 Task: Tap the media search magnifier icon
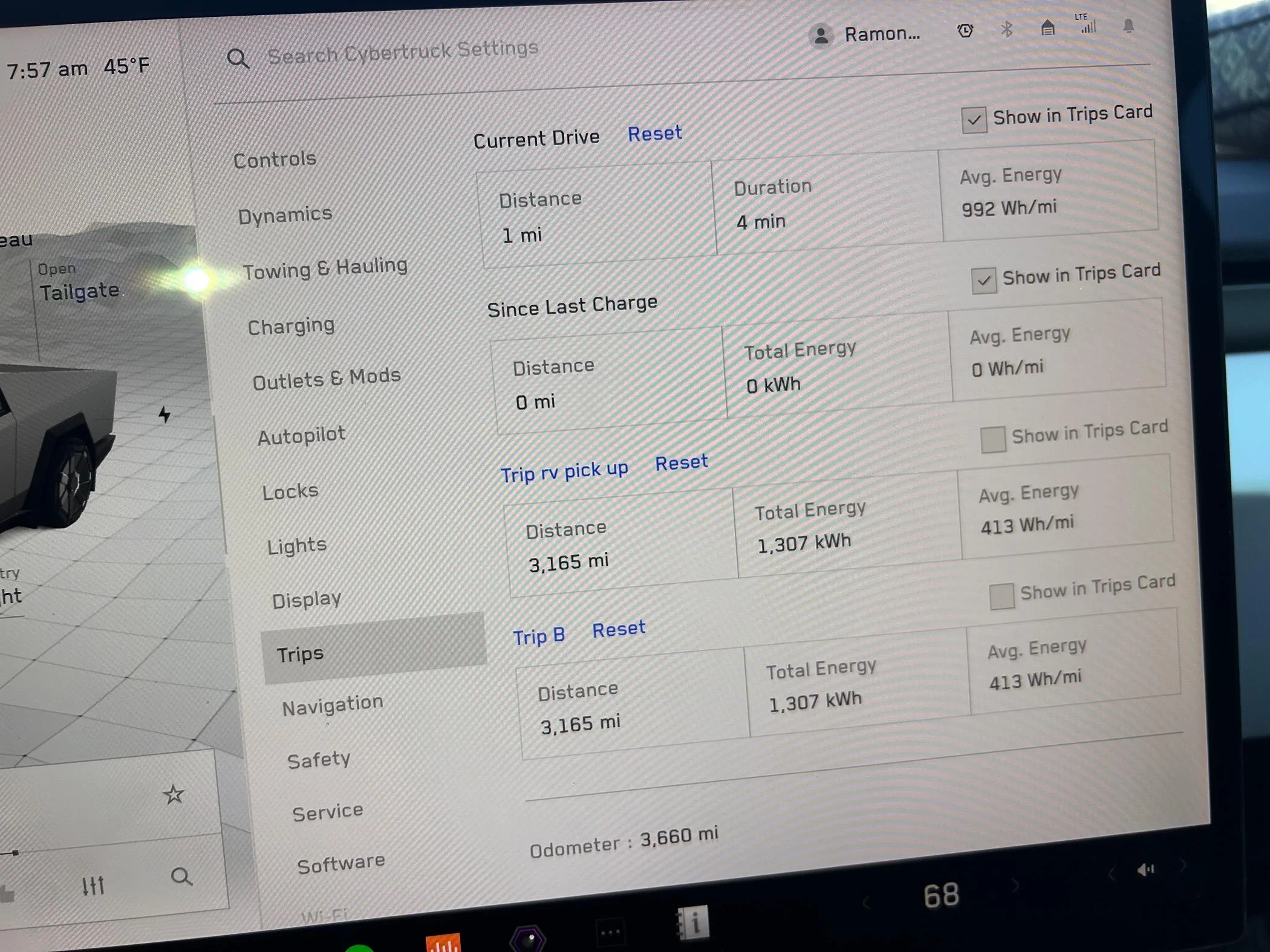(181, 876)
